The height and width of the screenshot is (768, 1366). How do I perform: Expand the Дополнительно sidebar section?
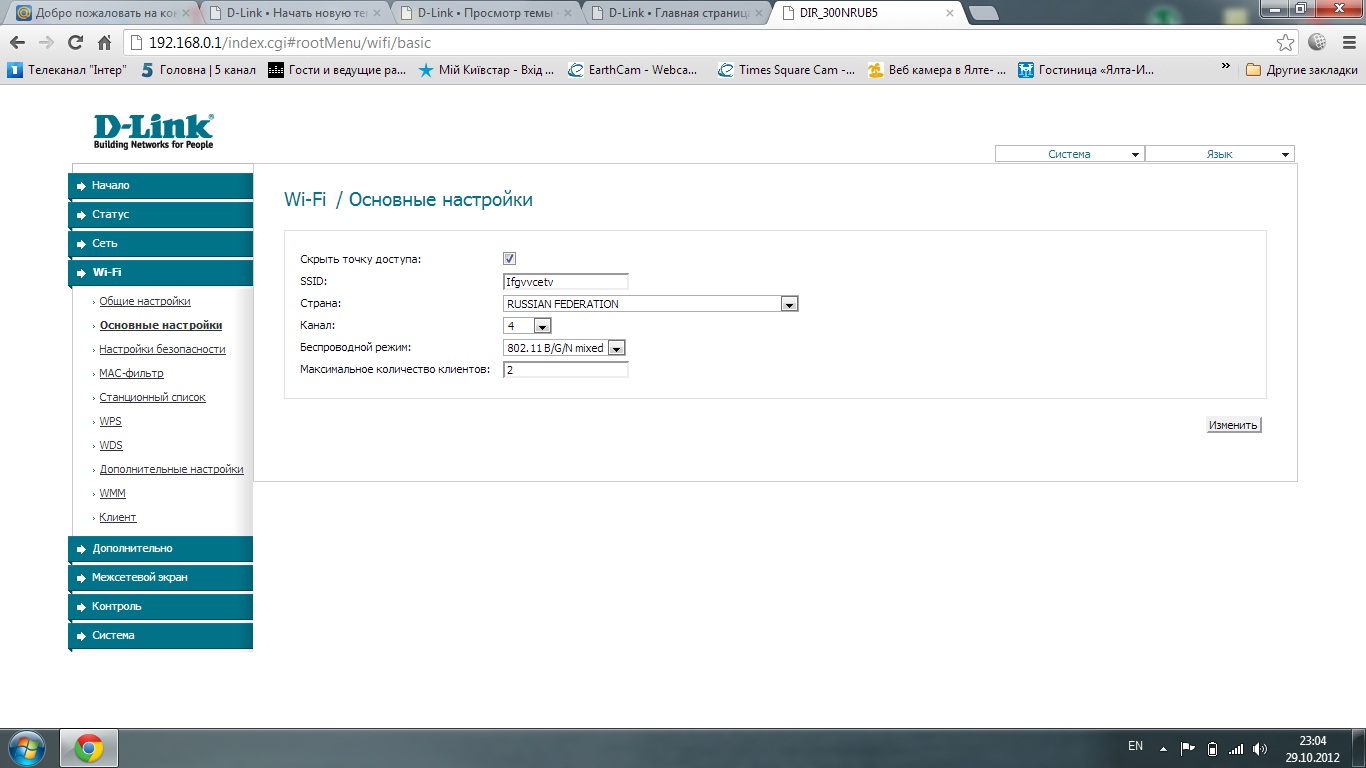pyautogui.click(x=161, y=549)
